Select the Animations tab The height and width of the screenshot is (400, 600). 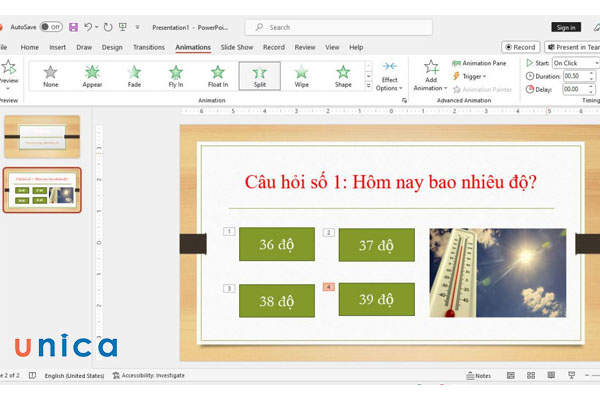click(193, 47)
